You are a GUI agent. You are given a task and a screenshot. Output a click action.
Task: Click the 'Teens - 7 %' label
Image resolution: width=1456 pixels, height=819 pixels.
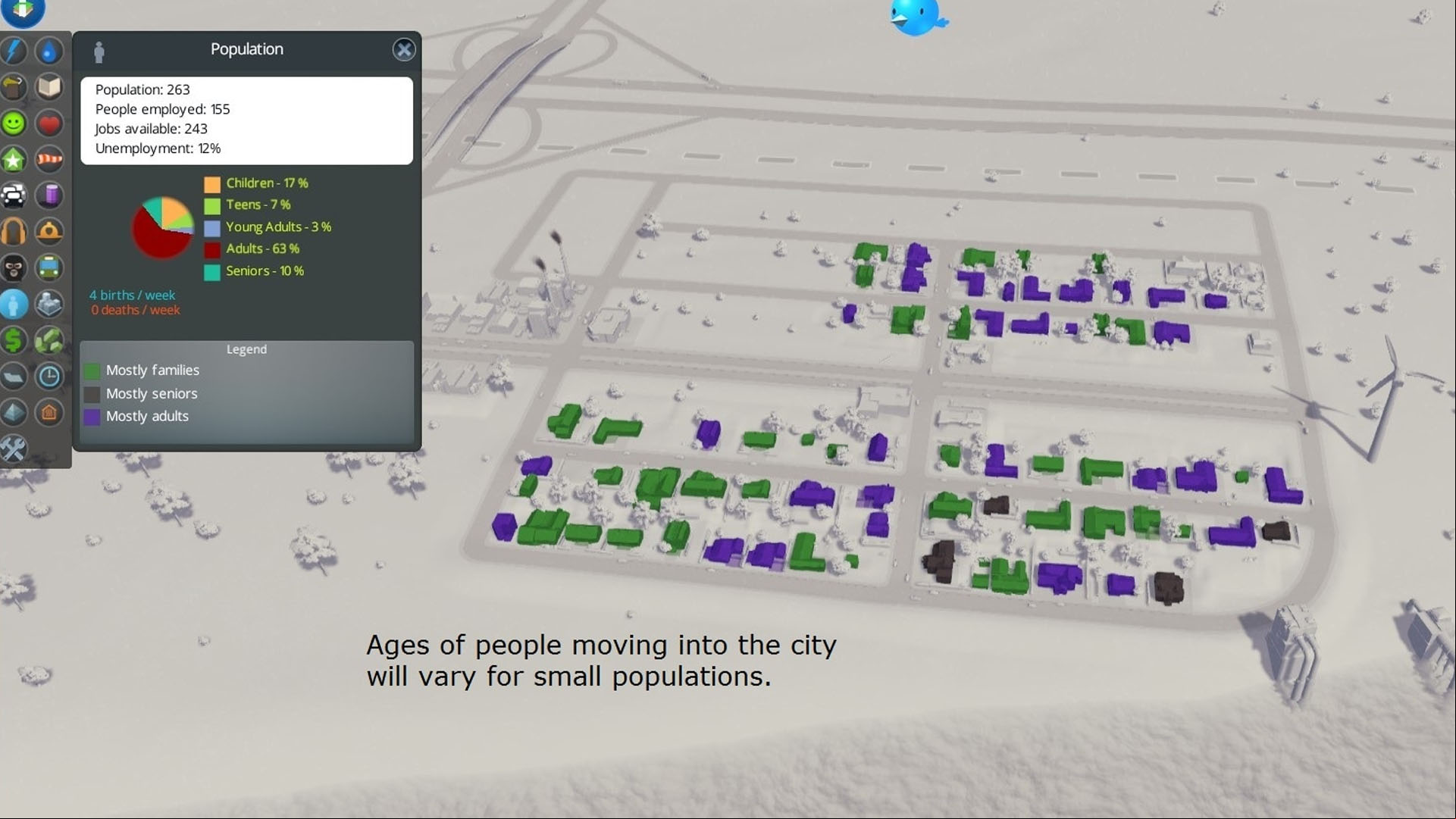(258, 205)
